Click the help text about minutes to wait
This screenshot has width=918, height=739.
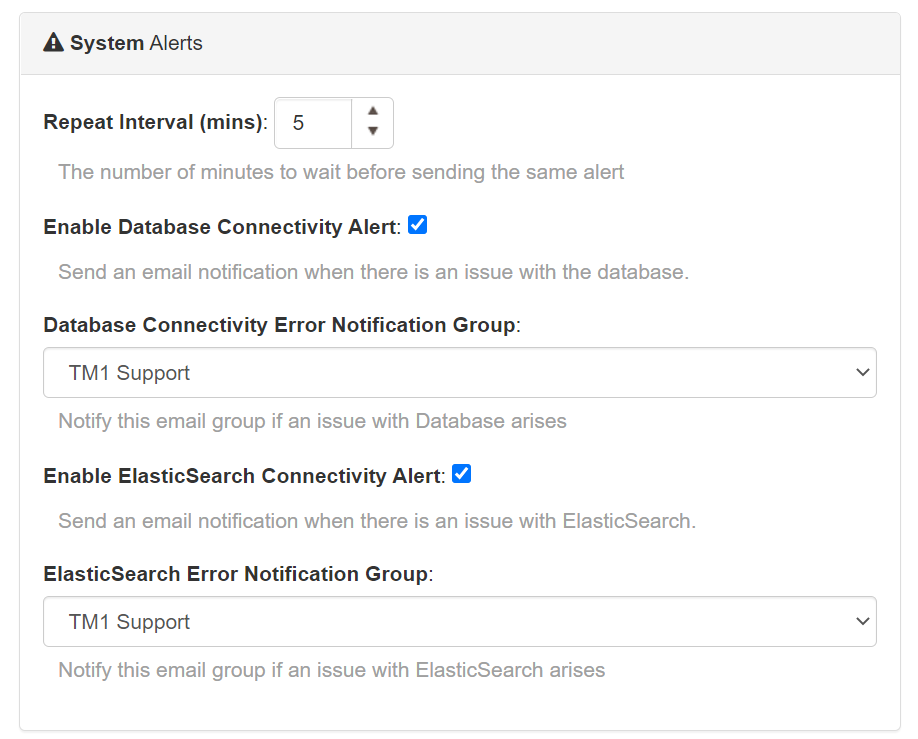(341, 172)
